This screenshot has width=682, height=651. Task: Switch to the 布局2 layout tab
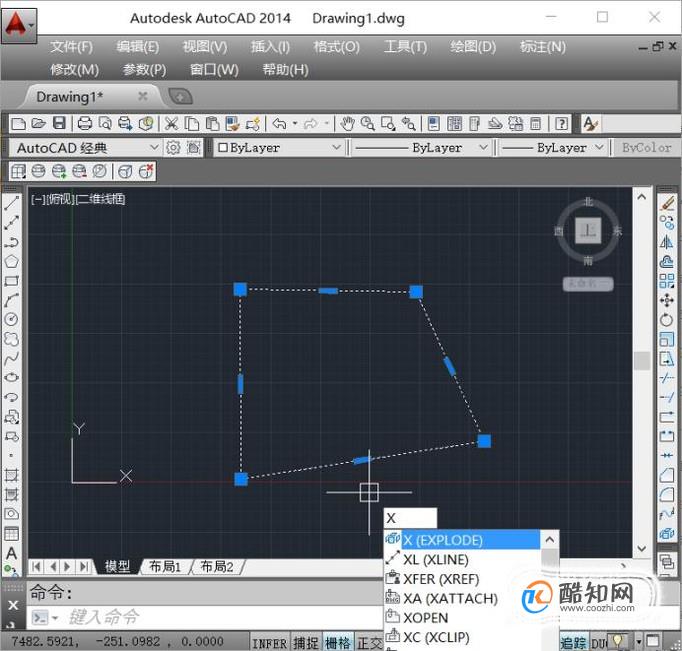tap(217, 567)
